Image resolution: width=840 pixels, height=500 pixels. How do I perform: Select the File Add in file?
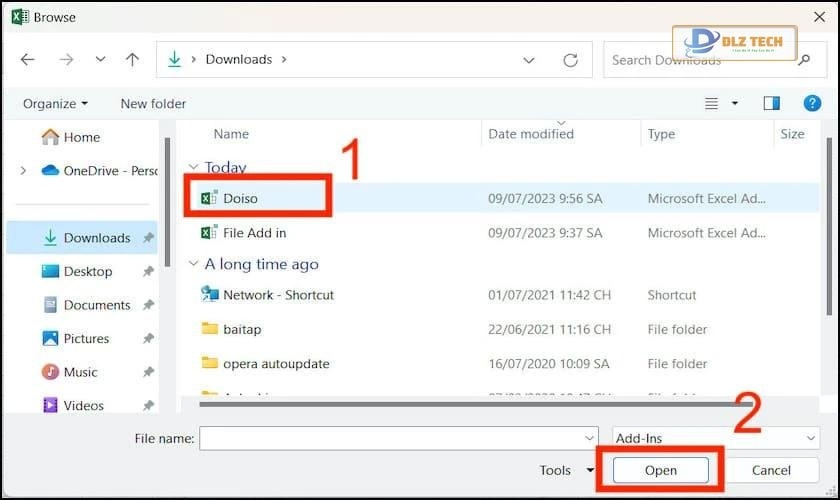tap(254, 233)
